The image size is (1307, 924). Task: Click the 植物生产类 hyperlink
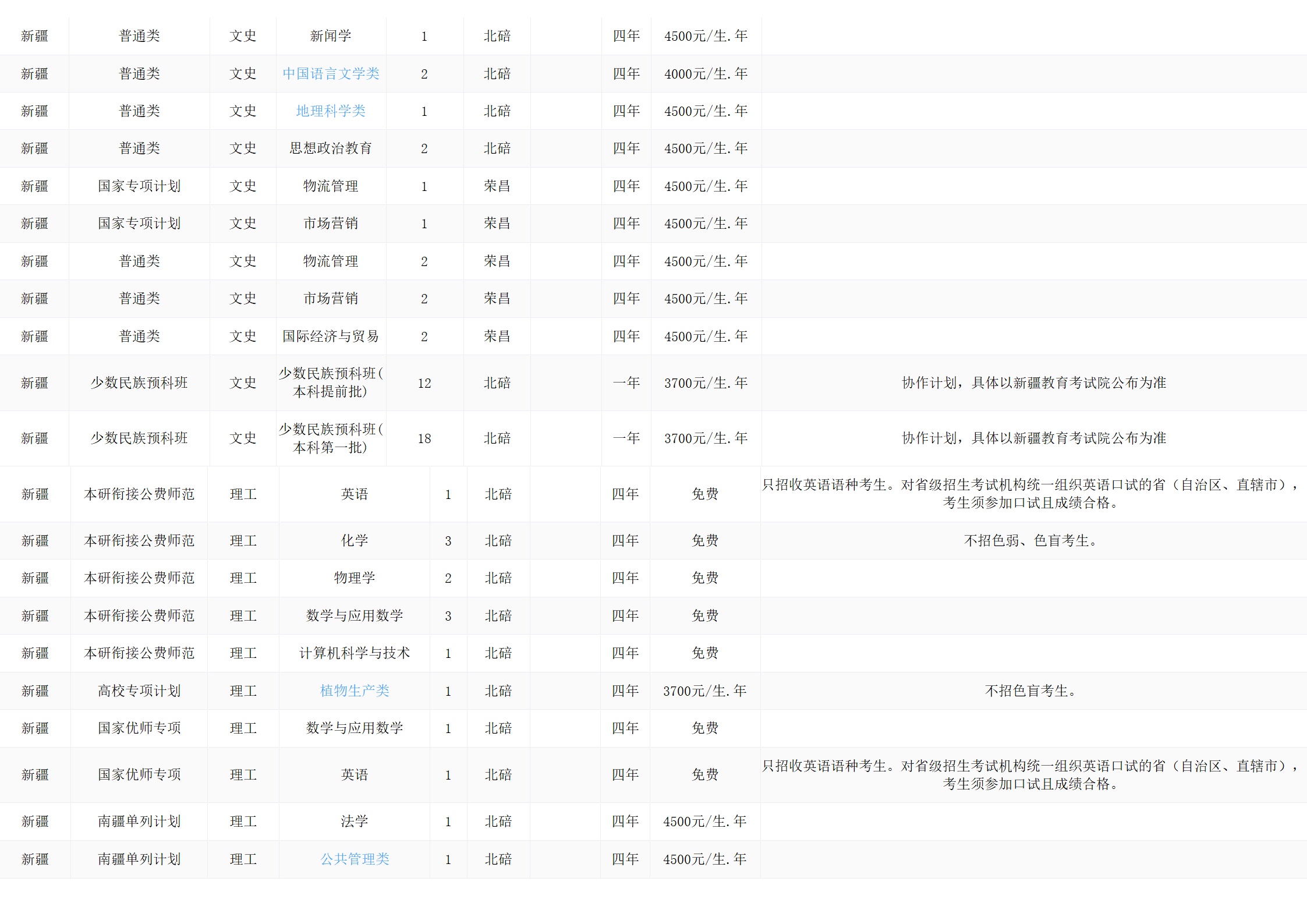354,691
